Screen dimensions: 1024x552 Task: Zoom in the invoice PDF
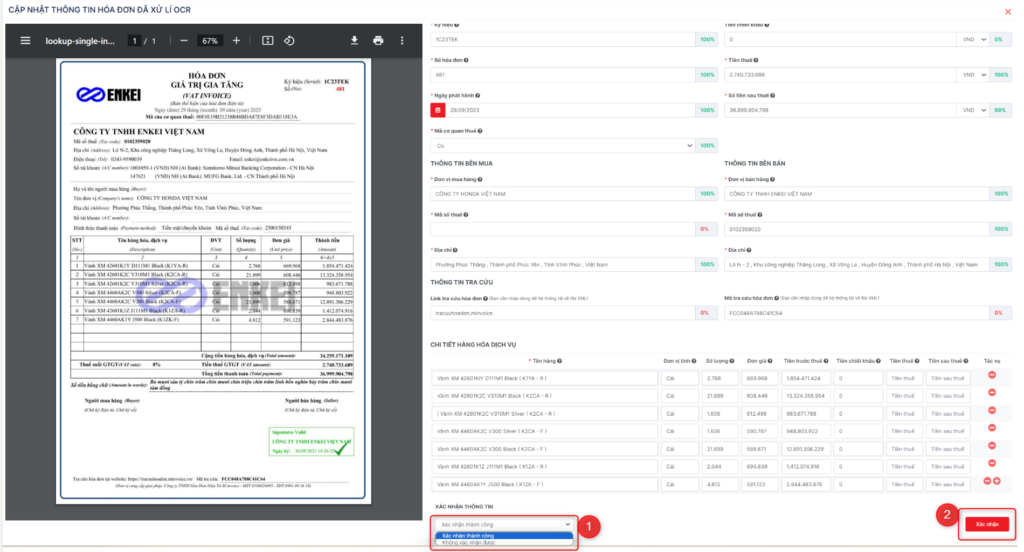coord(236,41)
